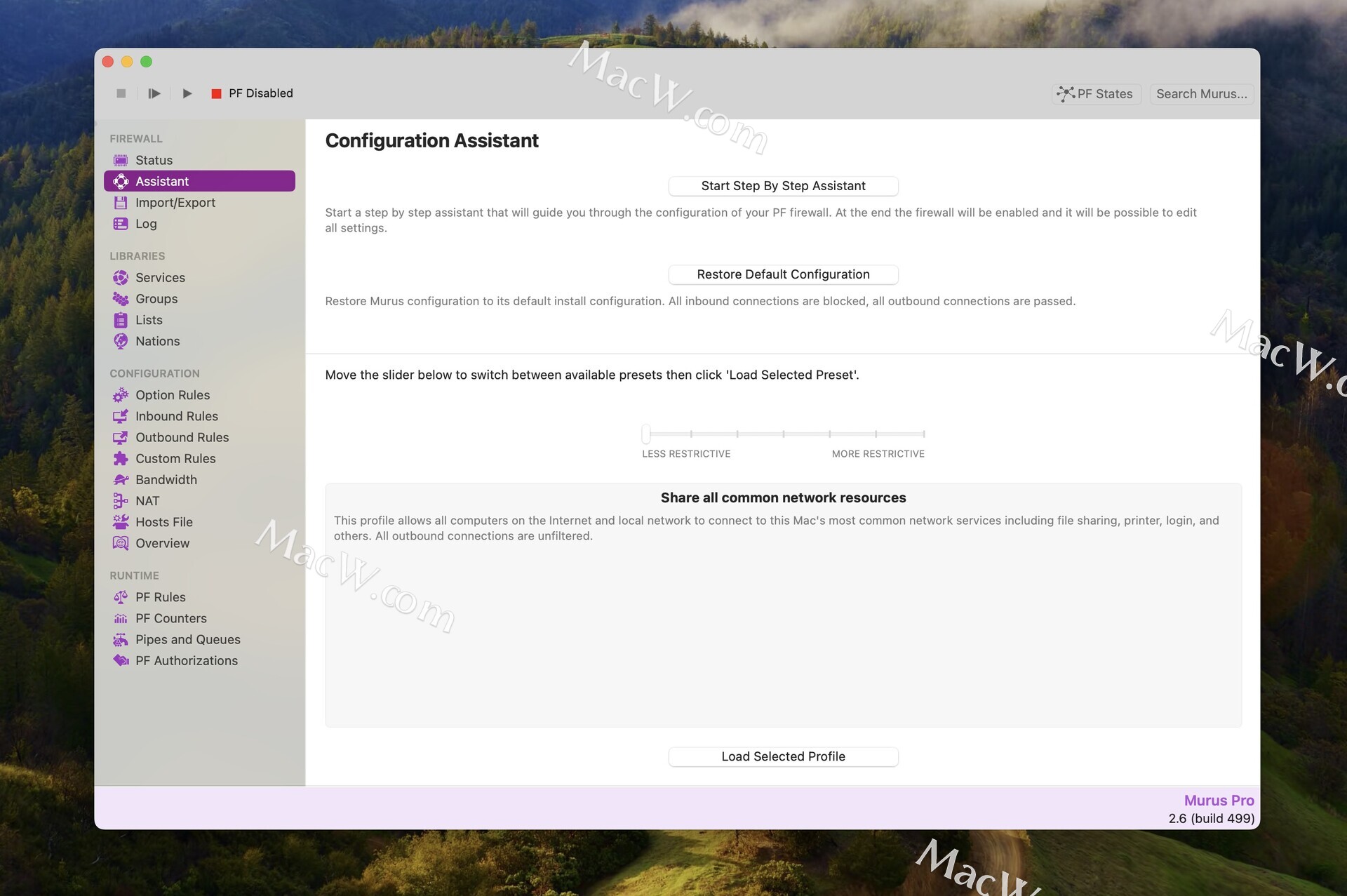Click the stop PF toolbar icon
Viewport: 1347px width, 896px height.
121,93
